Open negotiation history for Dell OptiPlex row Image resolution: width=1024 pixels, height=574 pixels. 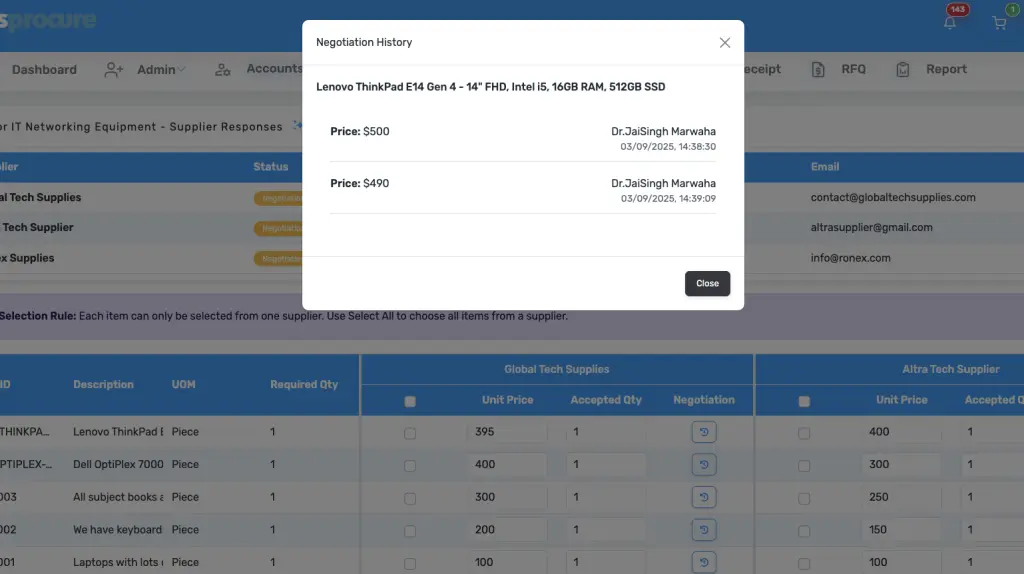tap(704, 465)
